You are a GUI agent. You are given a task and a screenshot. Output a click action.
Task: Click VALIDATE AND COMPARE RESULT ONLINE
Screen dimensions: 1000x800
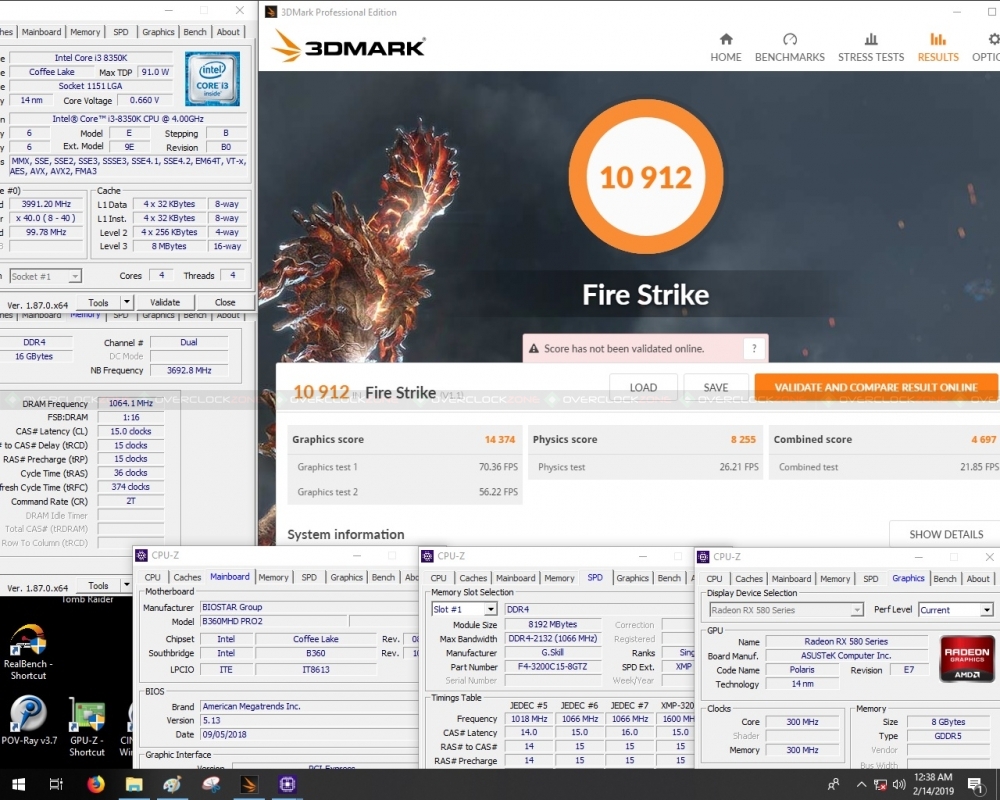point(876,387)
